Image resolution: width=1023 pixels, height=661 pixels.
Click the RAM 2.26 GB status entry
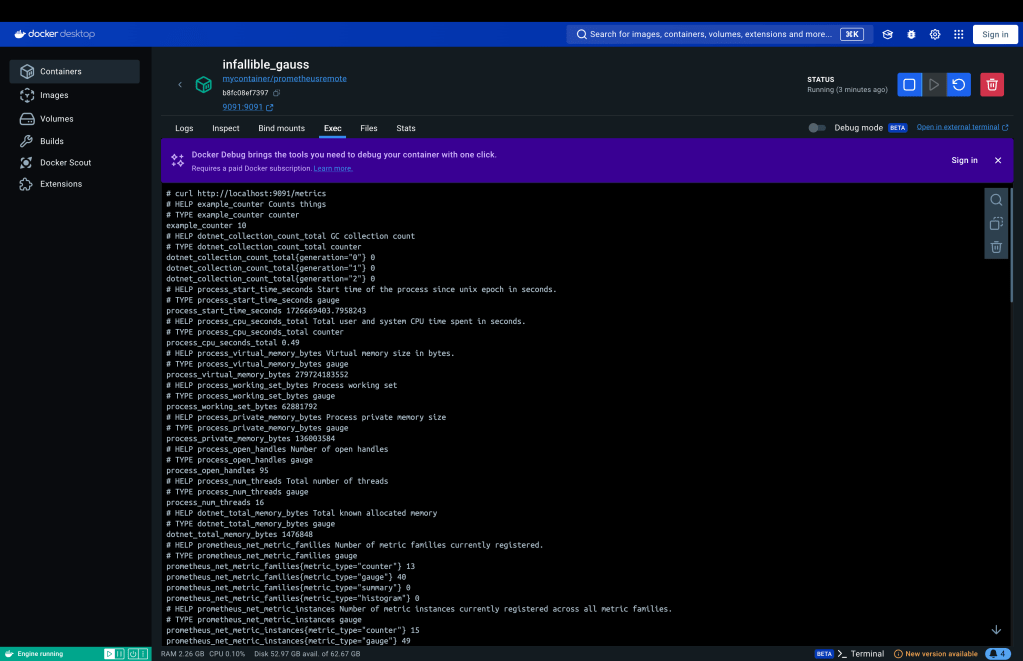point(182,654)
